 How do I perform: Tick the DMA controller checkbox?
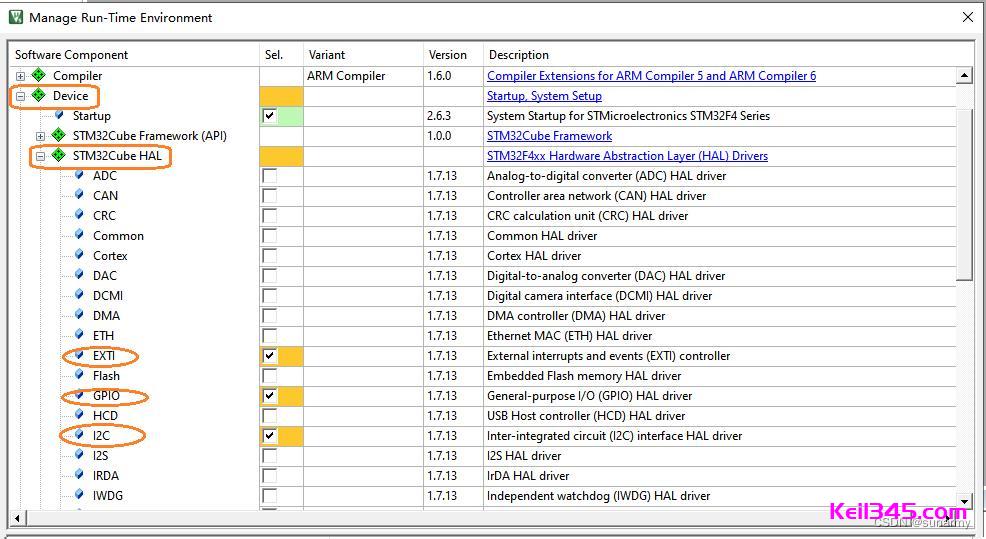click(269, 316)
